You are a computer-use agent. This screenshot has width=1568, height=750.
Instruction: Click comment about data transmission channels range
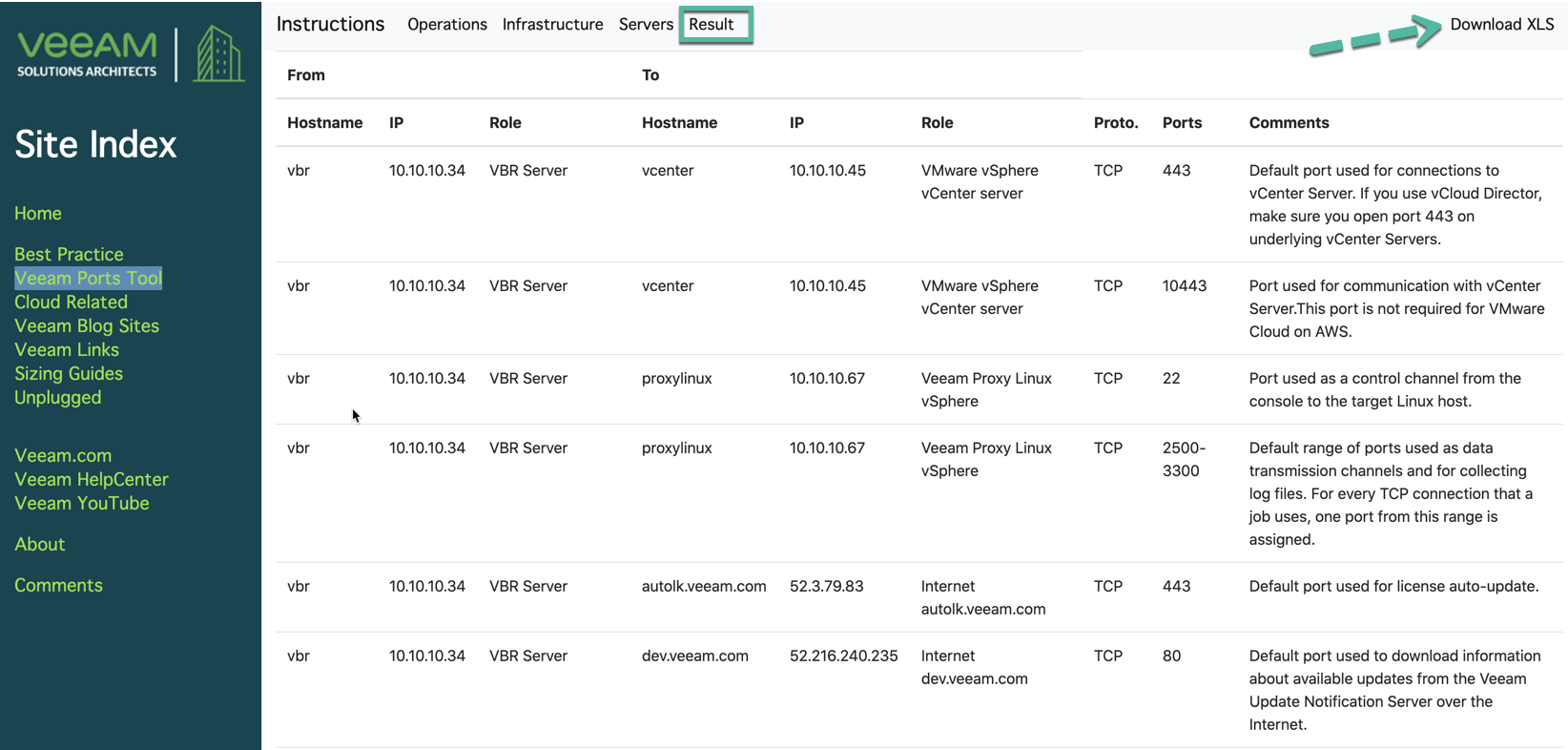click(x=1392, y=493)
